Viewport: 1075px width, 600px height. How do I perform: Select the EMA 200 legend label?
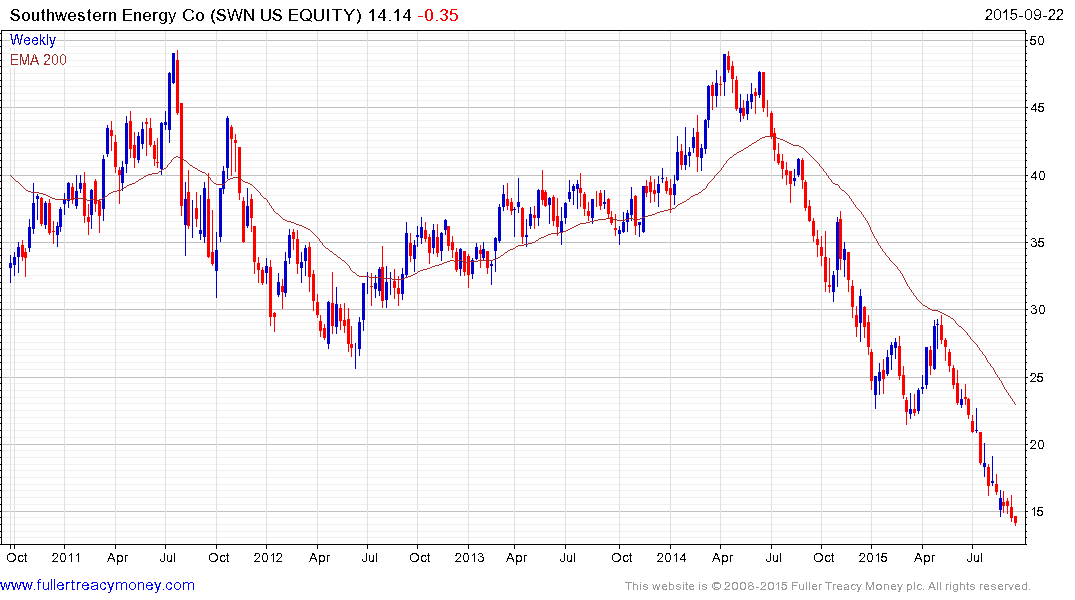(38, 60)
